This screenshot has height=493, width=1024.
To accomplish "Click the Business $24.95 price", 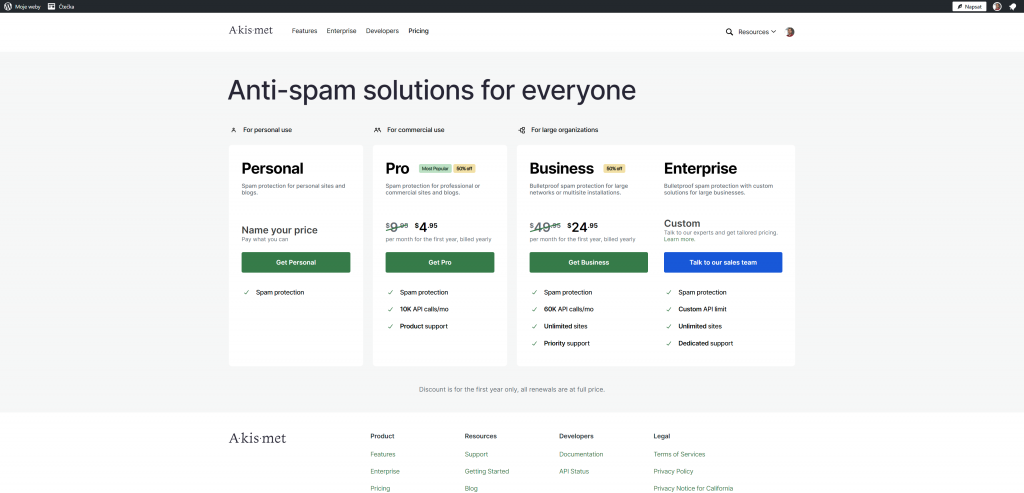I will [583, 227].
